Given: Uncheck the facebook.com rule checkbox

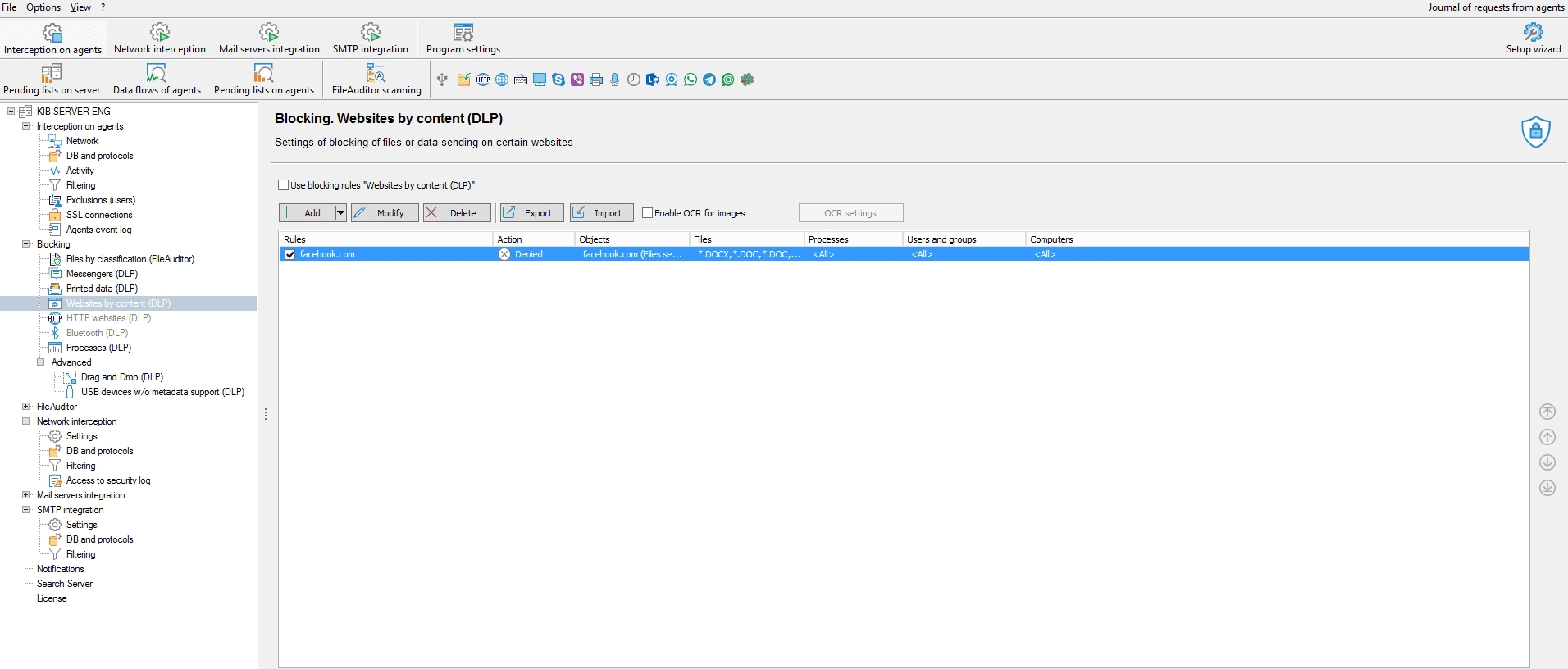Looking at the screenshot, I should coord(289,254).
